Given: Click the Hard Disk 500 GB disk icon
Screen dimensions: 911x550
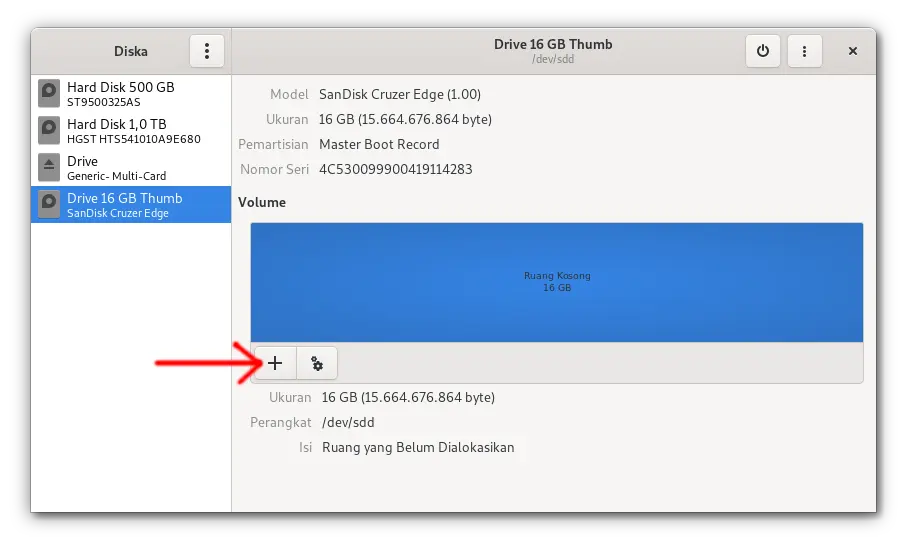Looking at the screenshot, I should point(49,94).
